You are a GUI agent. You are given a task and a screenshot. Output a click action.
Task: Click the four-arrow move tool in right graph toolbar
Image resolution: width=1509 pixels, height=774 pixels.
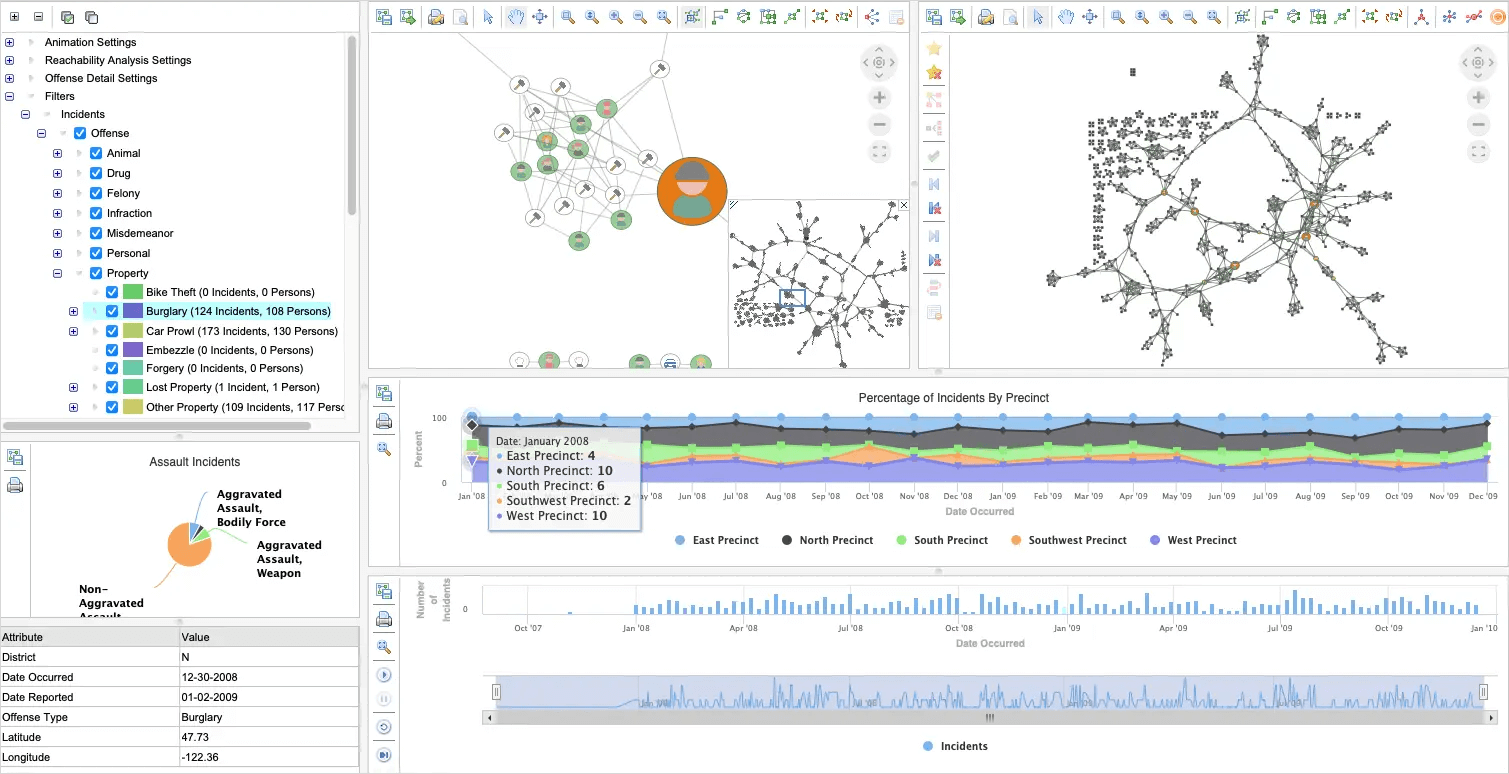[x=1090, y=17]
